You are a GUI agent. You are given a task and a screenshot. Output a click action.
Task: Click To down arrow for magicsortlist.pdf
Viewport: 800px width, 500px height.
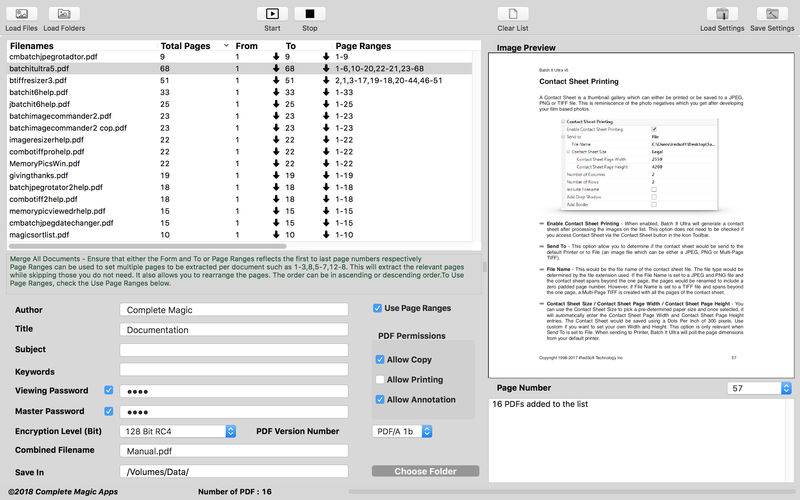326,235
